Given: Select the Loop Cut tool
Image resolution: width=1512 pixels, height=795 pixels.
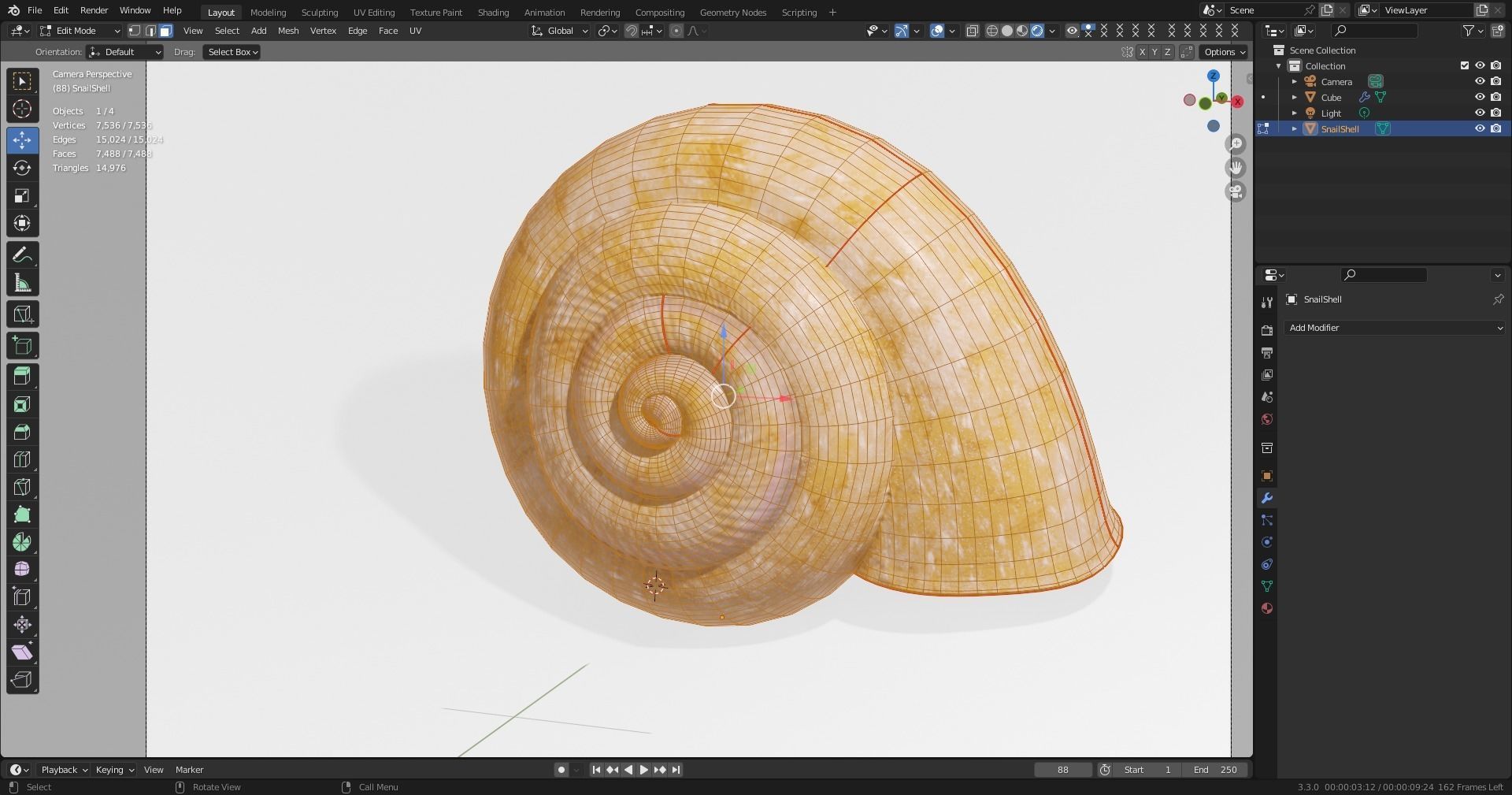Looking at the screenshot, I should click(x=22, y=459).
